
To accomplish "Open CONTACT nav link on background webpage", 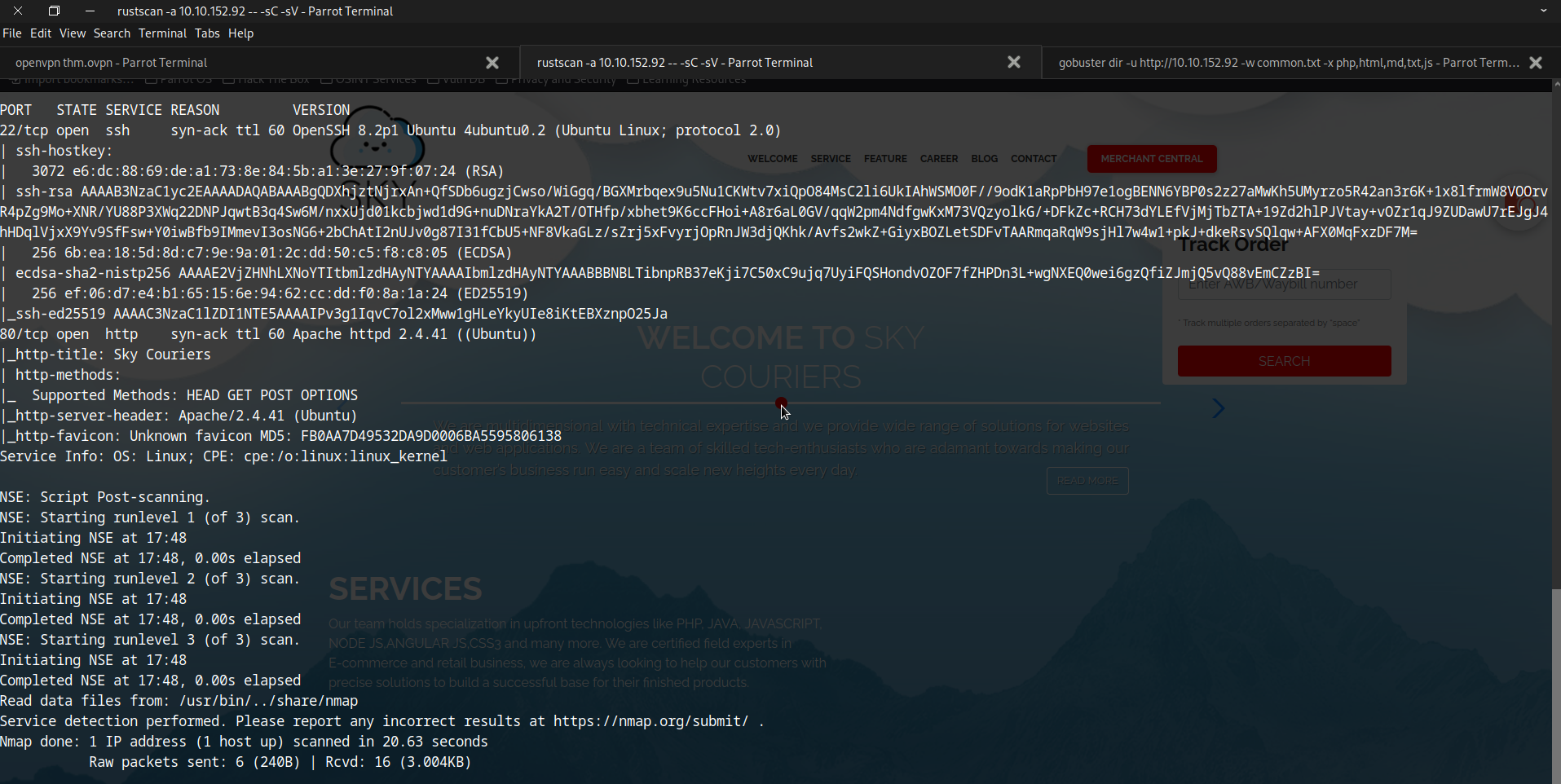I will 1034,159.
